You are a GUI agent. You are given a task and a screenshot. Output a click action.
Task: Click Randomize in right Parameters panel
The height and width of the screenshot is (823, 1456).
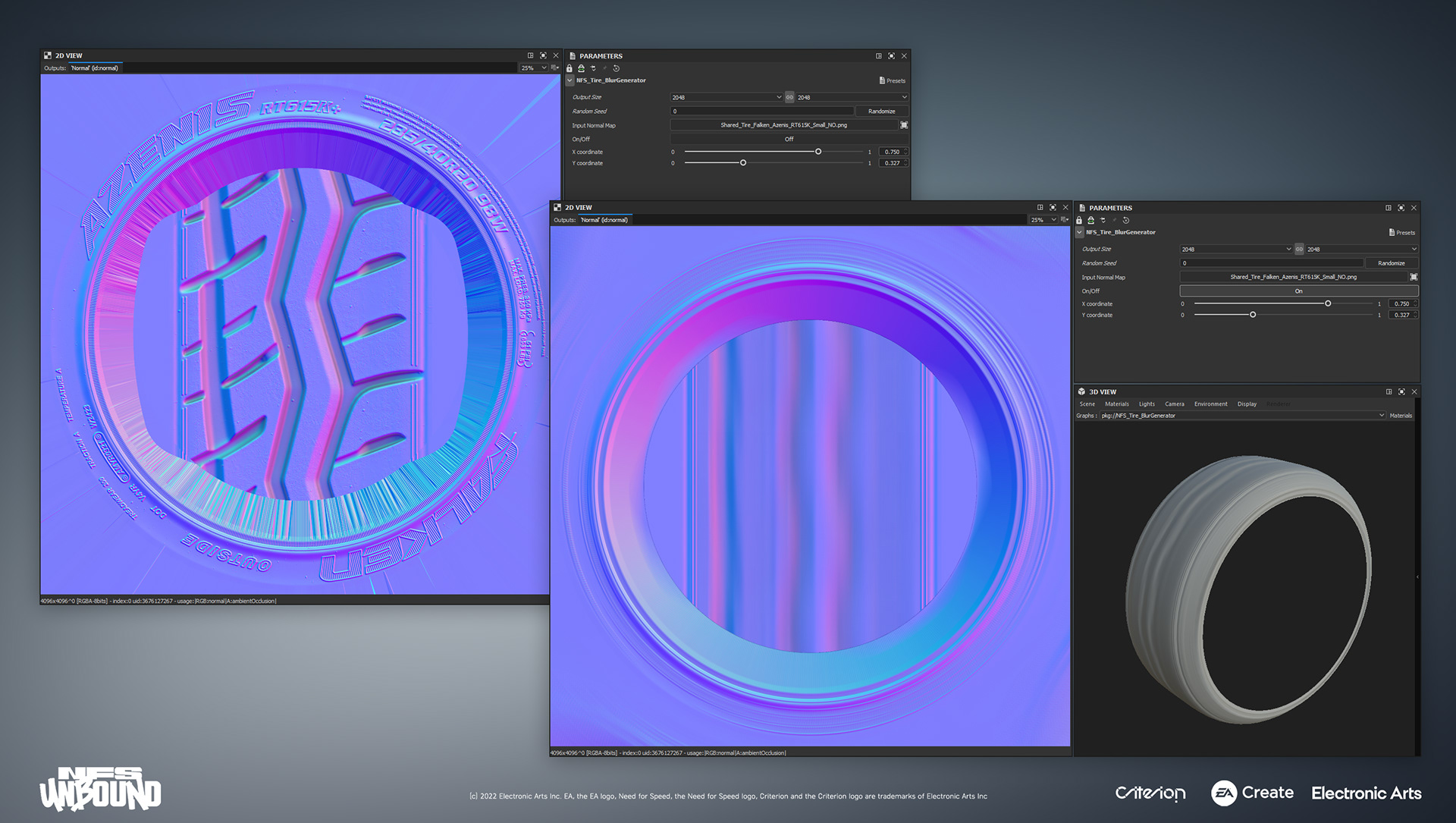click(x=1392, y=262)
